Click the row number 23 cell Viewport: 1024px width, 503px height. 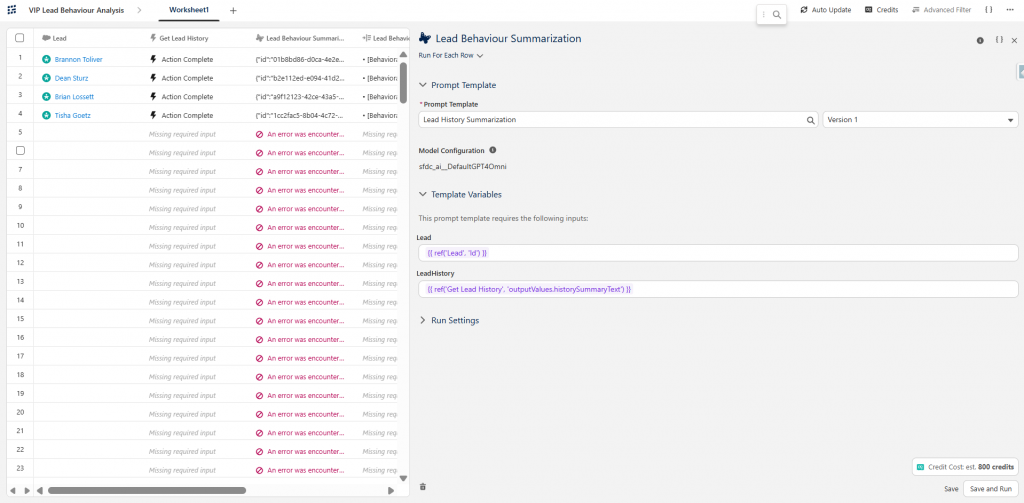[20, 468]
